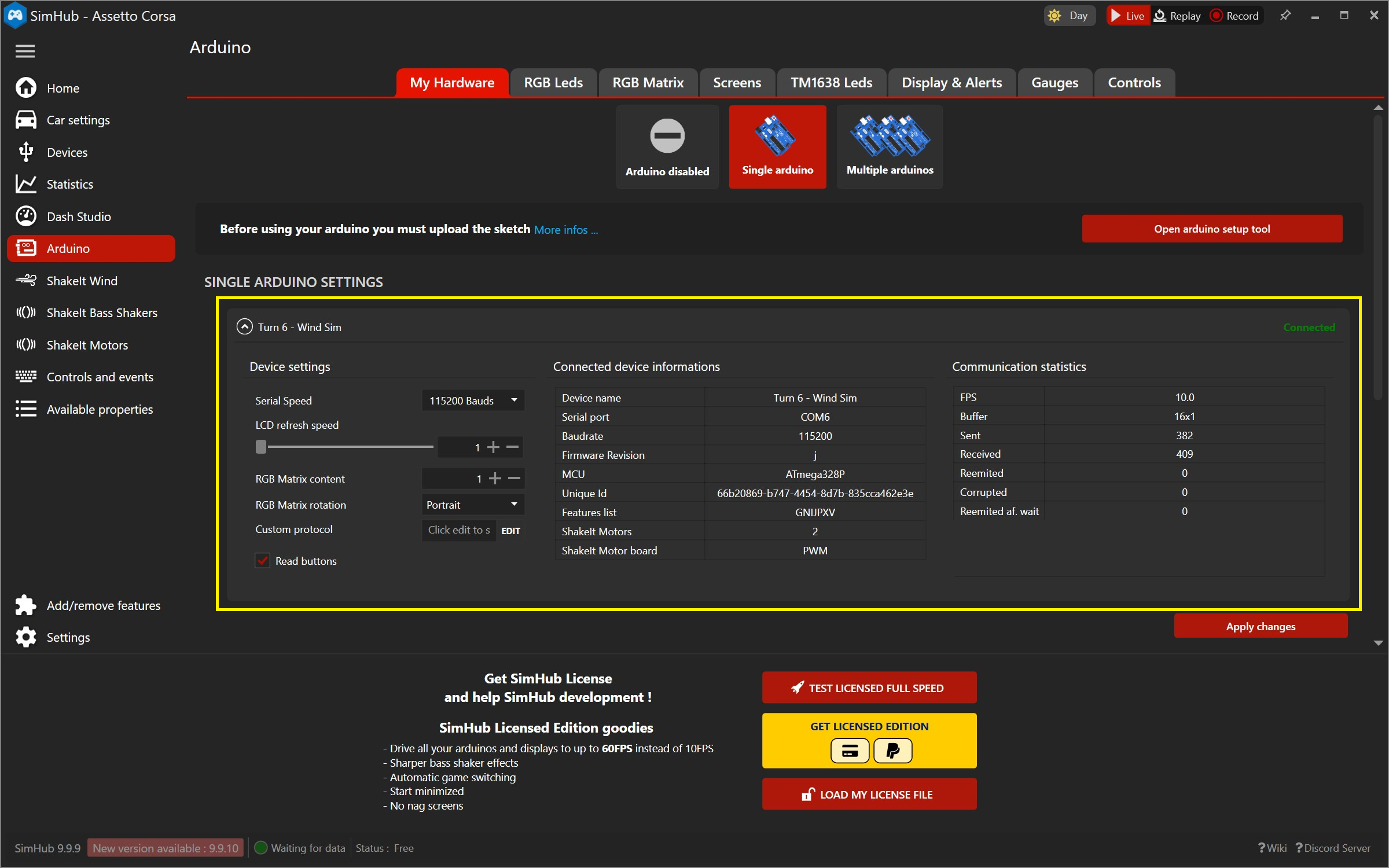The height and width of the screenshot is (868, 1389).
Task: Toggle the Day theme switch
Action: (1069, 16)
